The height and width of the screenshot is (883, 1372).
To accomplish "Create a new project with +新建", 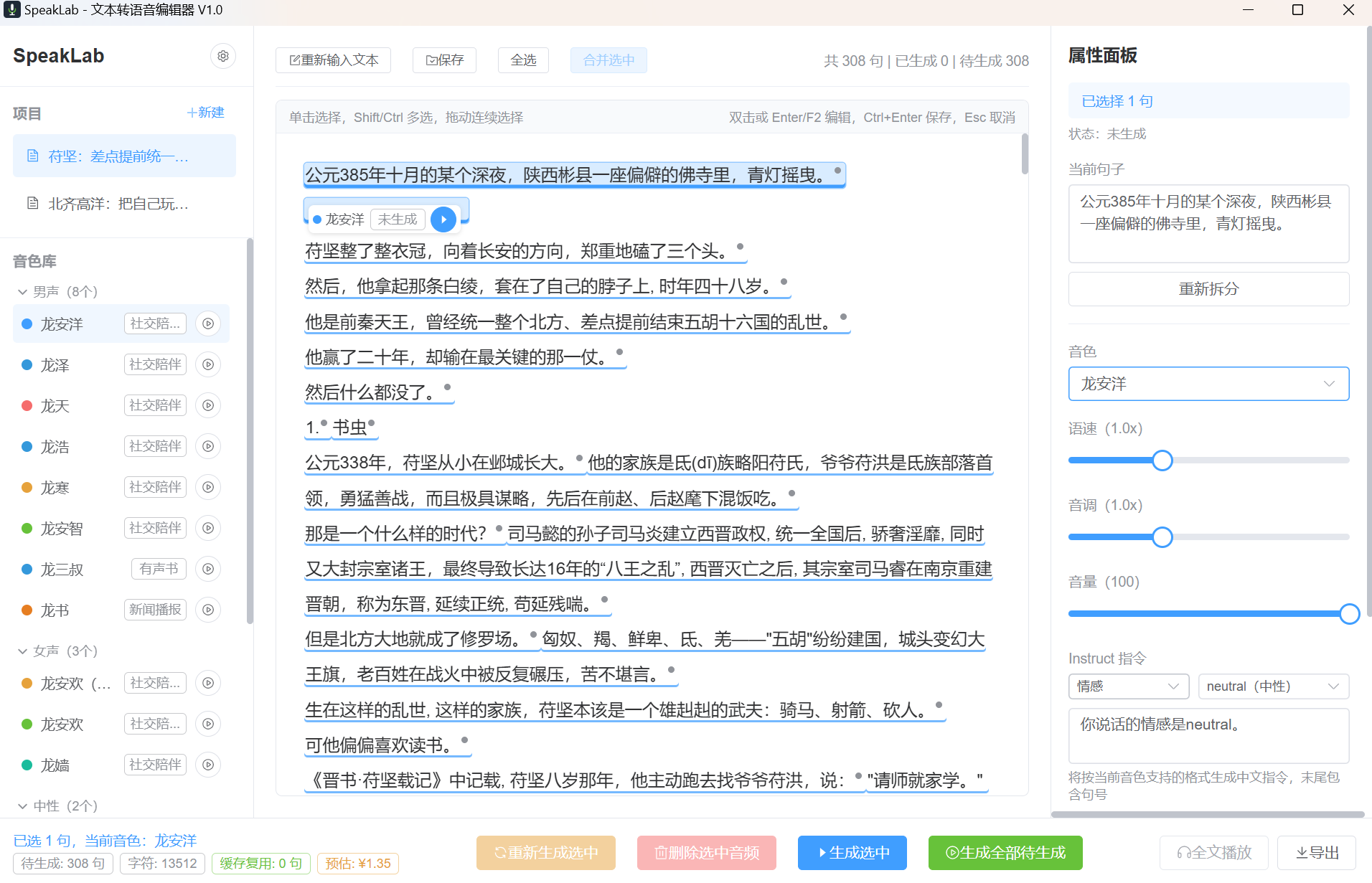I will coord(206,113).
